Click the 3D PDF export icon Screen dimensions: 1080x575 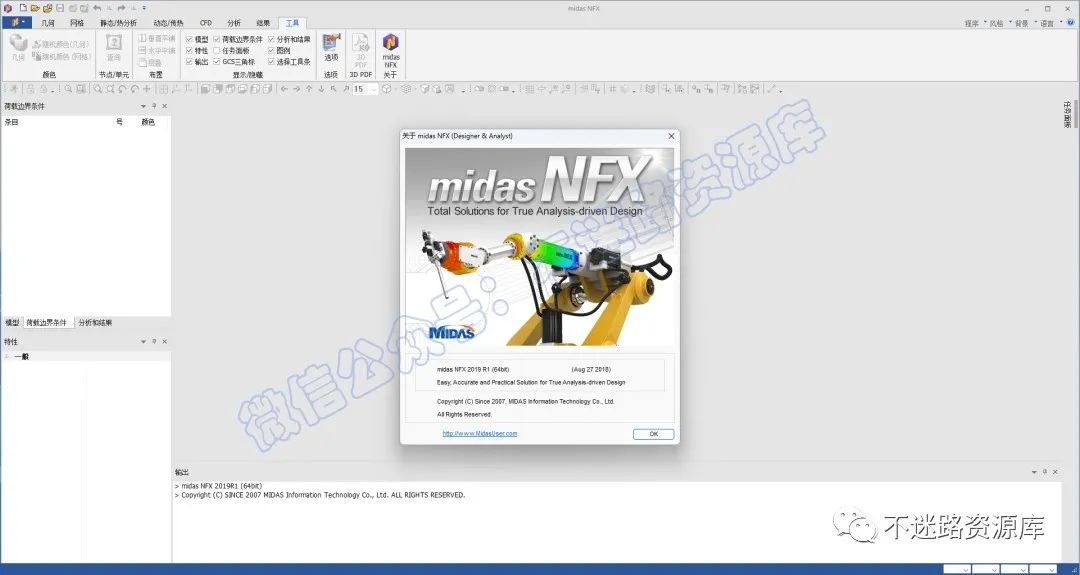pos(361,50)
